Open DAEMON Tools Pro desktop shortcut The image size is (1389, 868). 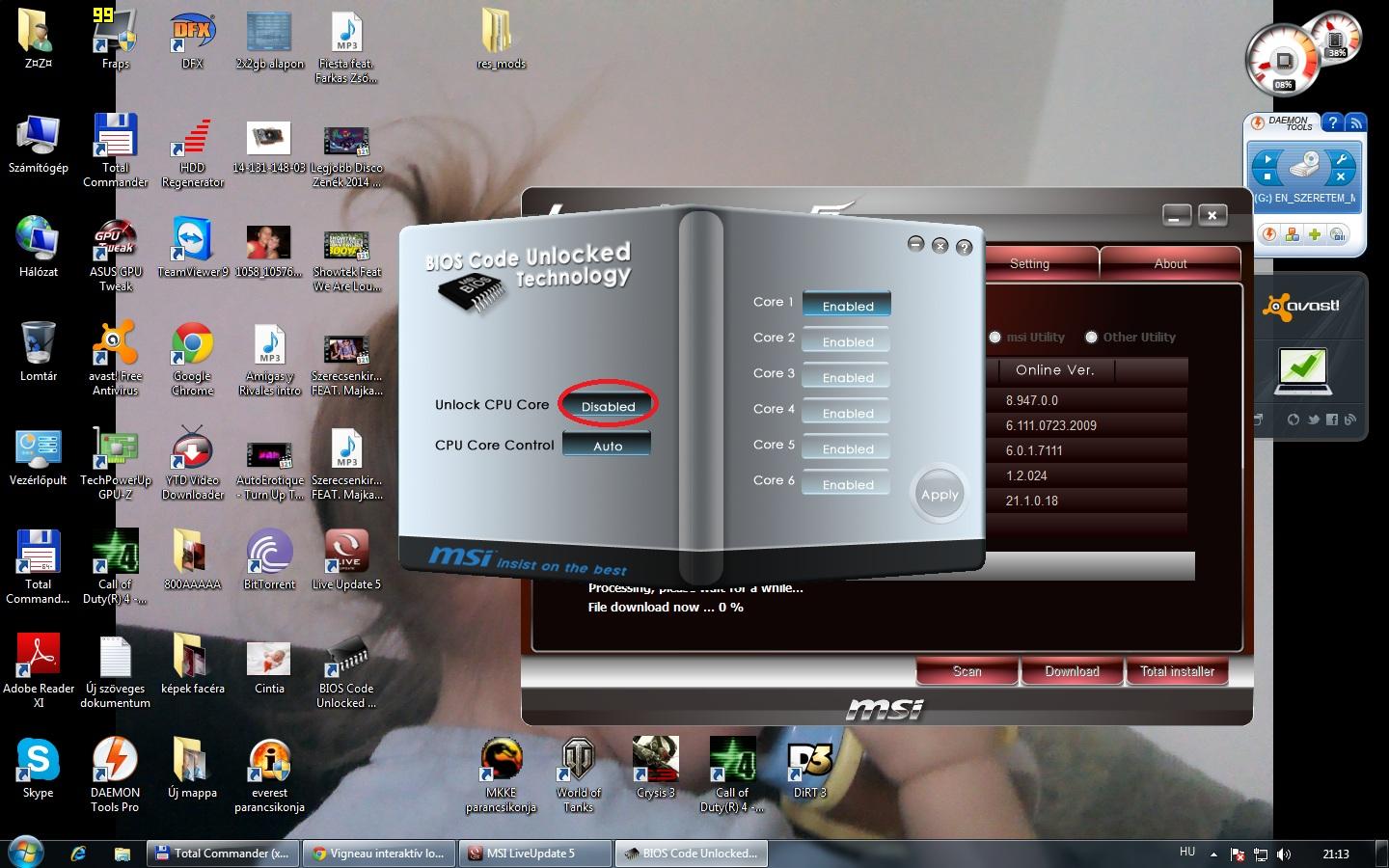click(116, 774)
